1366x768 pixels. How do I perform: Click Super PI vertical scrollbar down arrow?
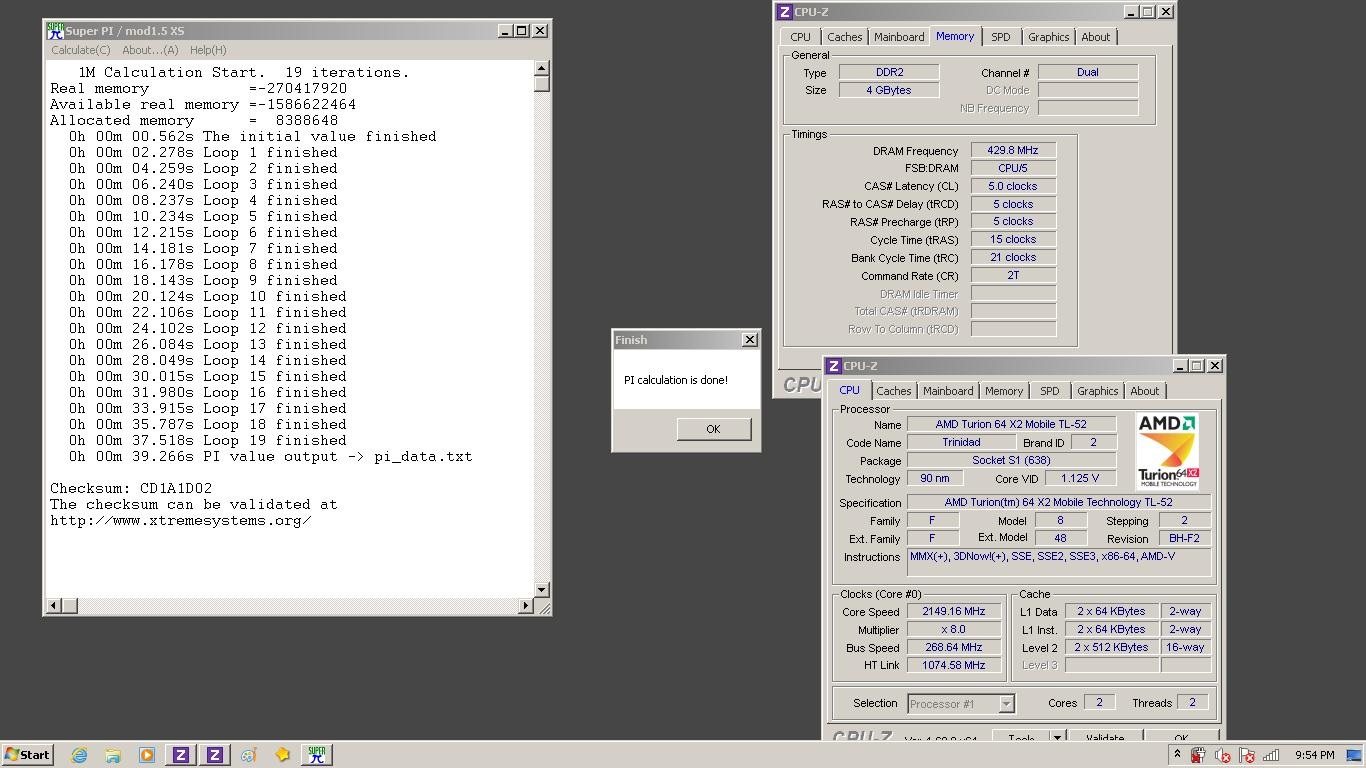(x=541, y=590)
